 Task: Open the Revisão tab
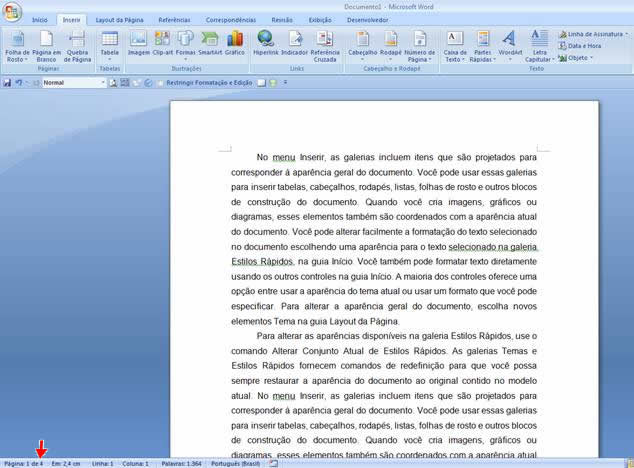pyautogui.click(x=282, y=20)
